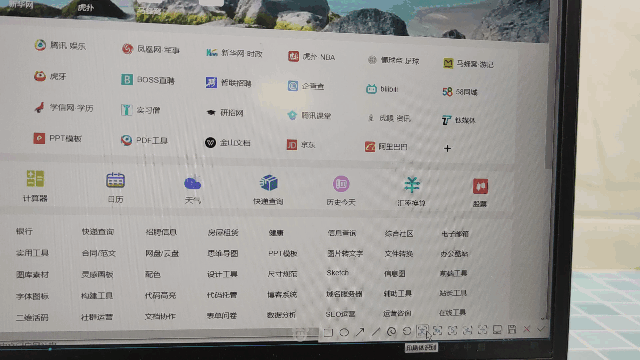Image resolution: width=640 pixels, height=360 pixels.
Task: Pin screenshot using the monitor icon
Action: [497, 329]
